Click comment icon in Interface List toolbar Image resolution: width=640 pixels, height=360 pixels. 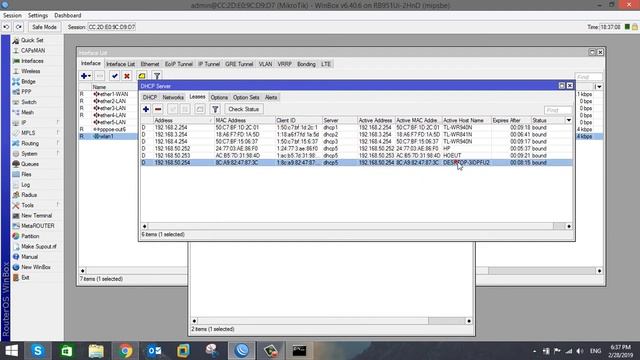tap(142, 76)
